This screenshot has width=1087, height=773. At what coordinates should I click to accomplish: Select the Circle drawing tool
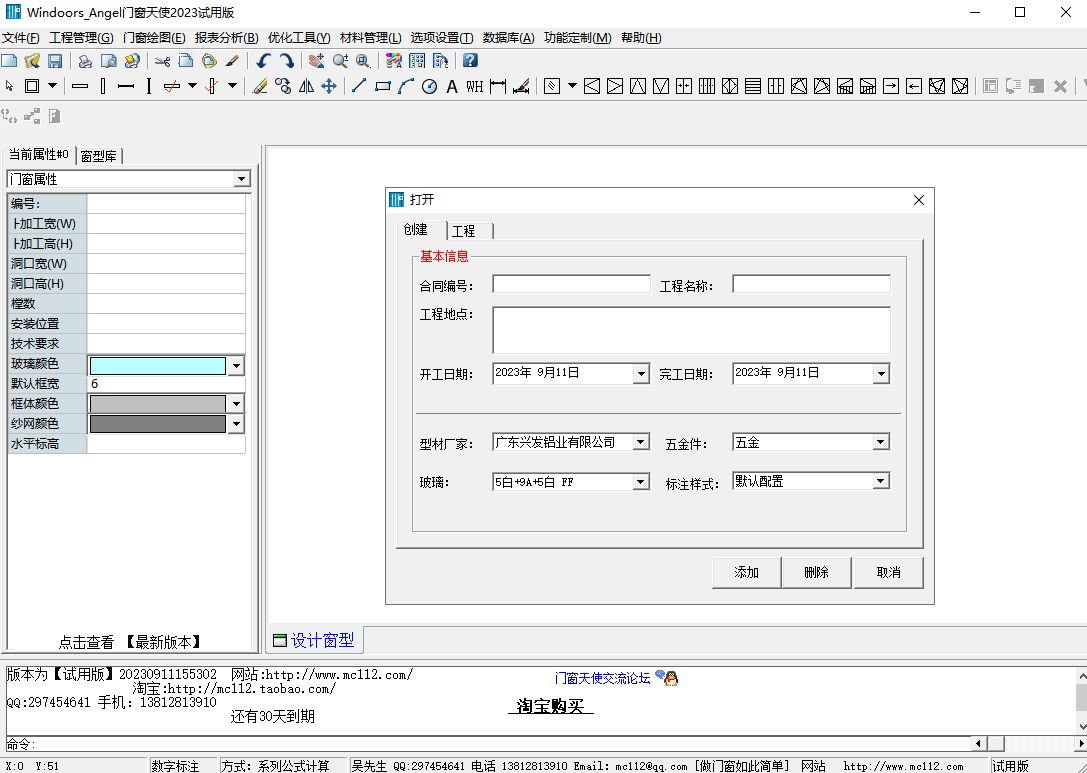coord(430,86)
